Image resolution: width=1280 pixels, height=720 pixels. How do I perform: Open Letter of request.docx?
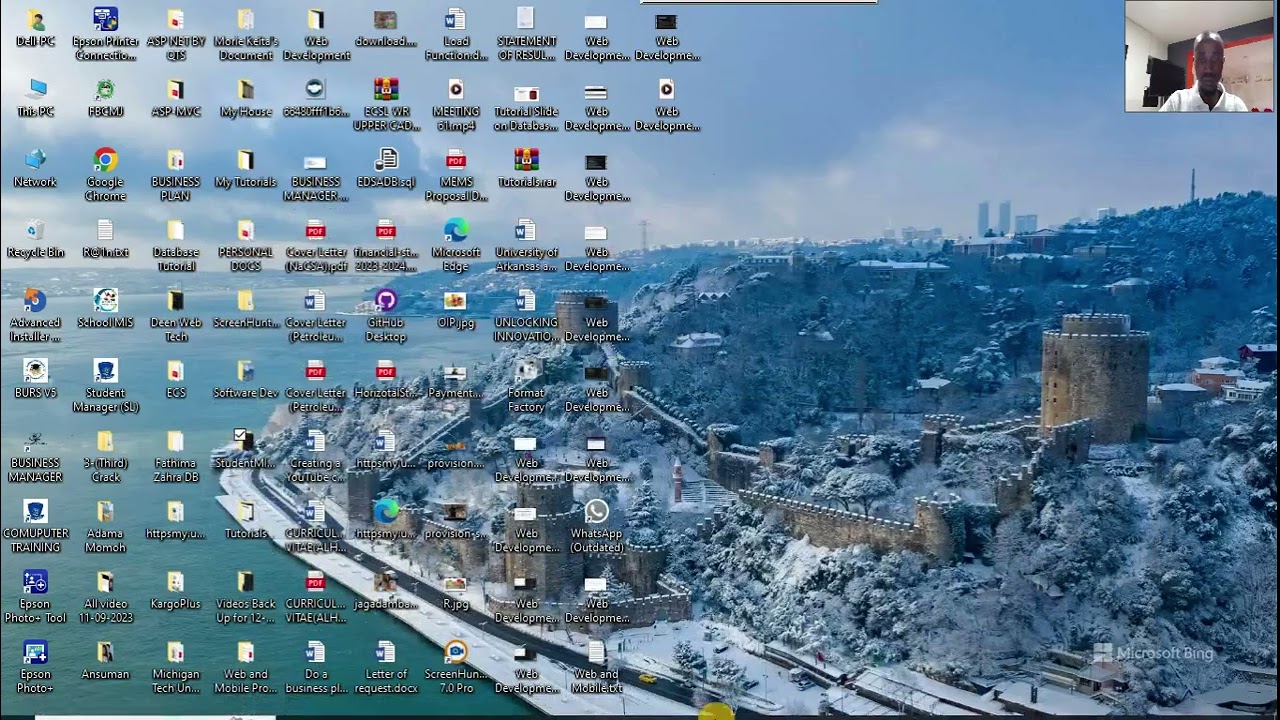click(x=386, y=667)
